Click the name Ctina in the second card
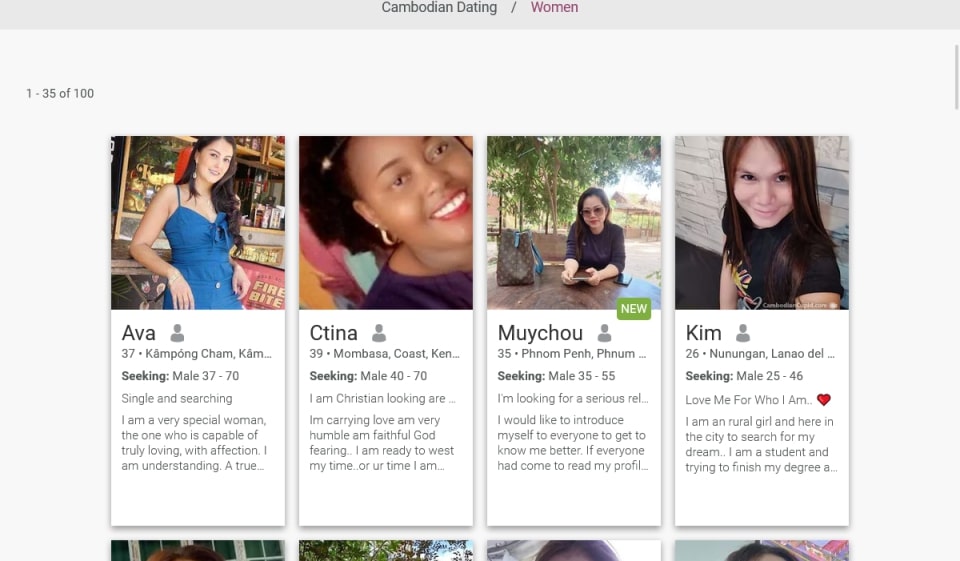 pyautogui.click(x=334, y=333)
